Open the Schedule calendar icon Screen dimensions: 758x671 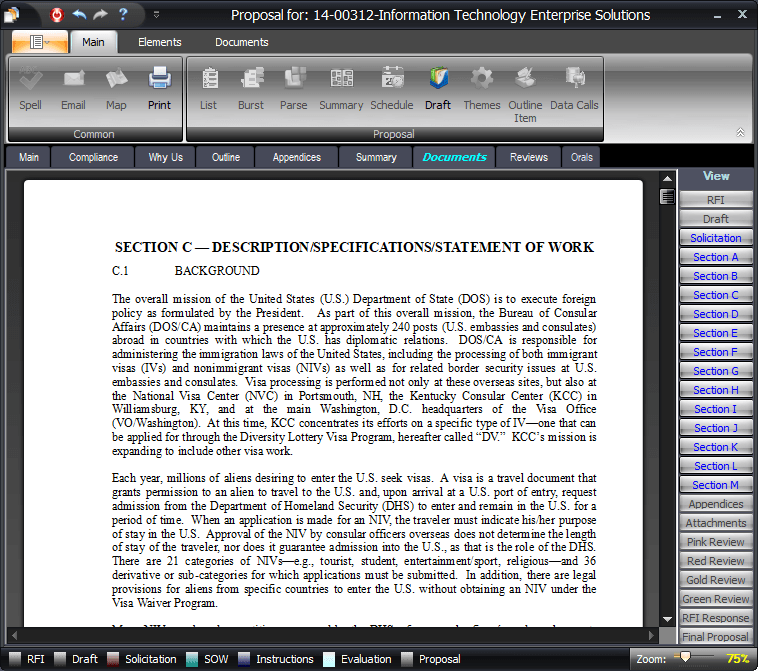(392, 78)
